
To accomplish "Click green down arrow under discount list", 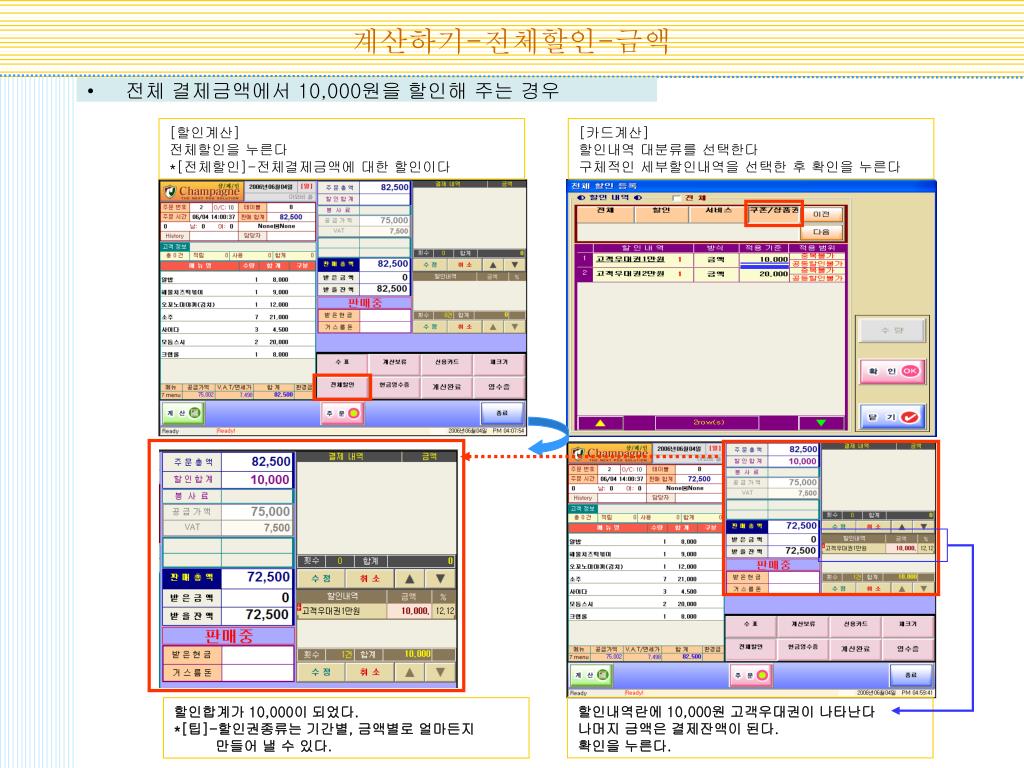I will click(x=821, y=423).
